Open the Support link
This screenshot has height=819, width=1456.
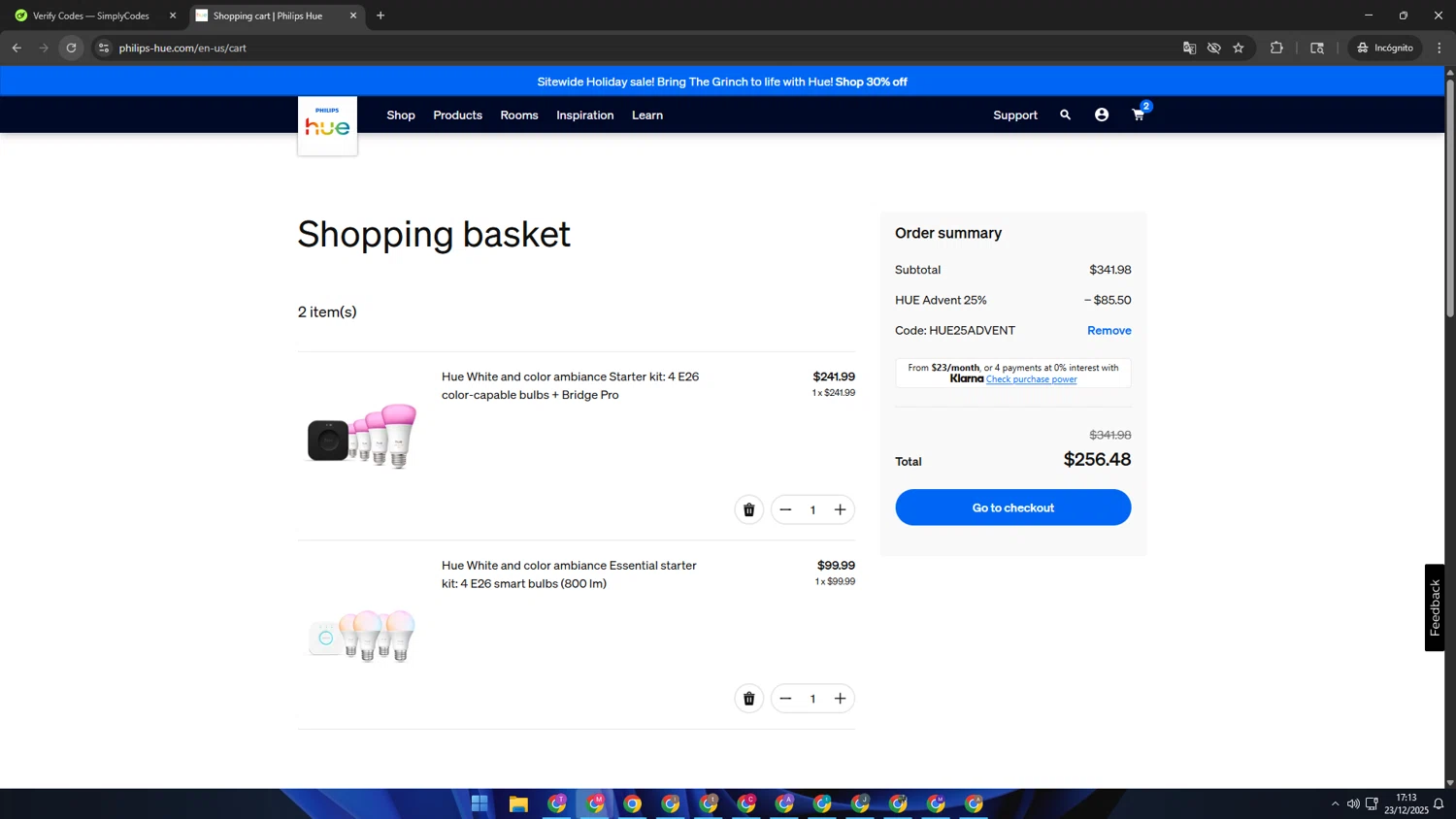1015,115
